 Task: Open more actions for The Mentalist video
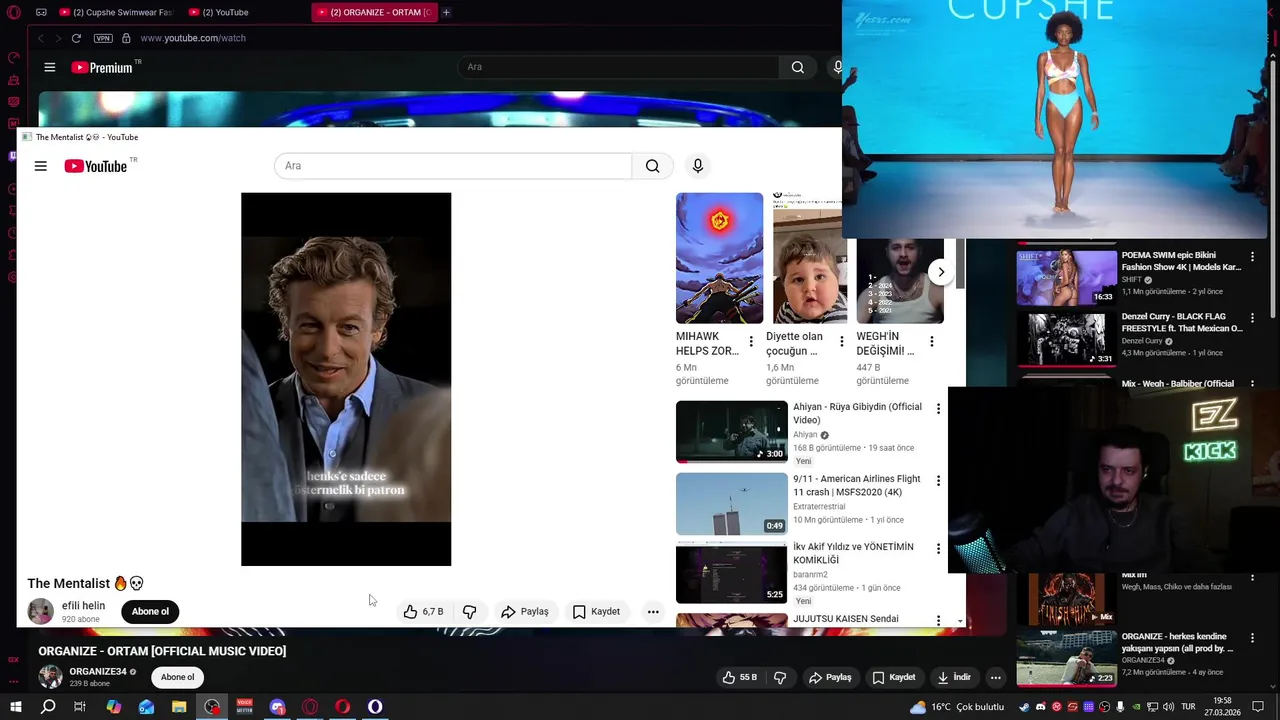pyautogui.click(x=653, y=611)
